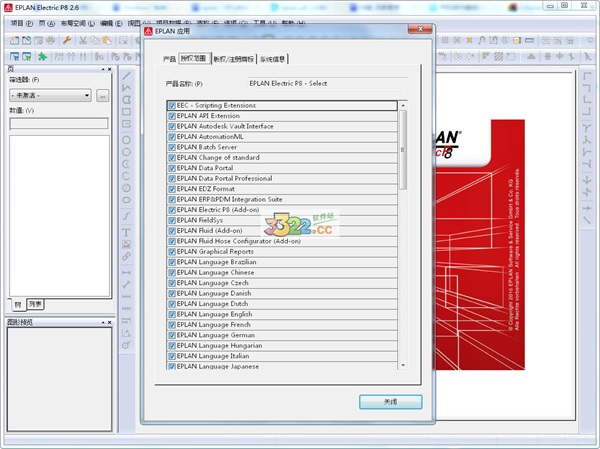Select the rectangle drawing tool

click(127, 112)
